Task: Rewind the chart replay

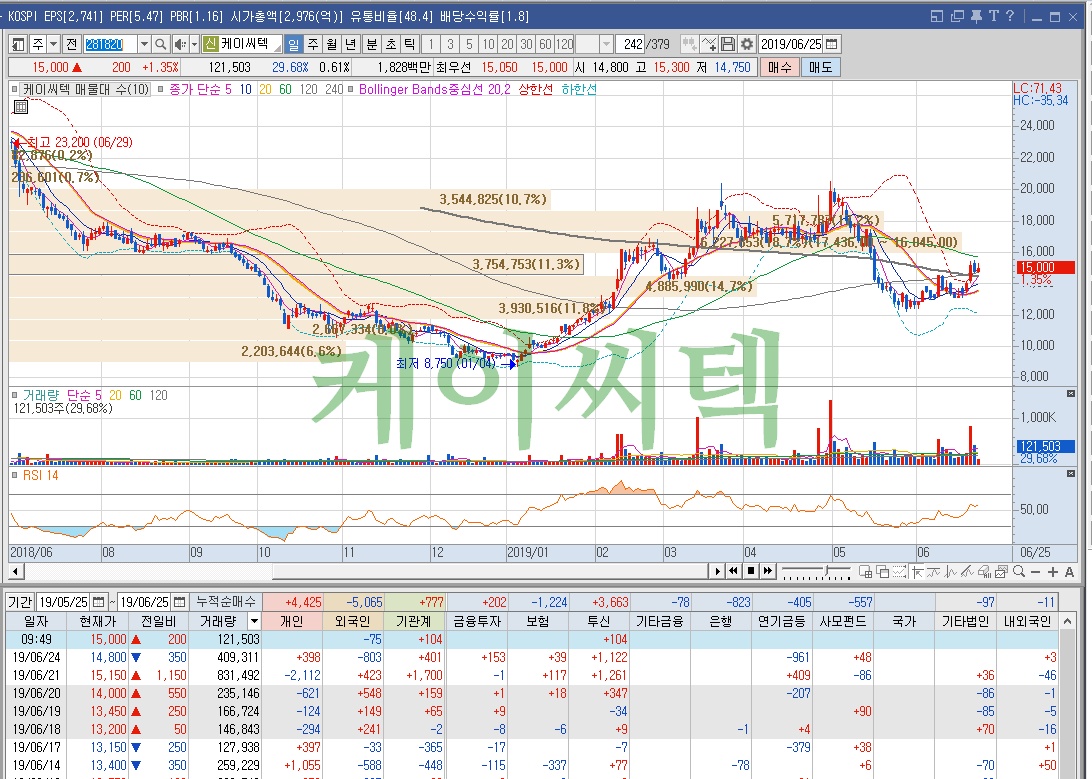Action: pos(733,572)
